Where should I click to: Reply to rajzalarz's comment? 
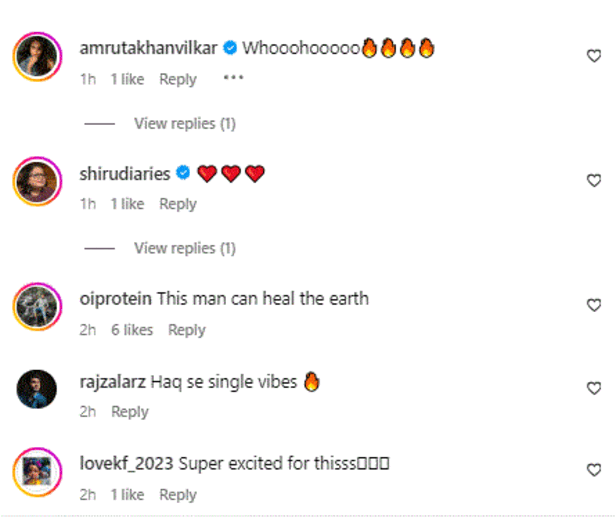coord(130,412)
